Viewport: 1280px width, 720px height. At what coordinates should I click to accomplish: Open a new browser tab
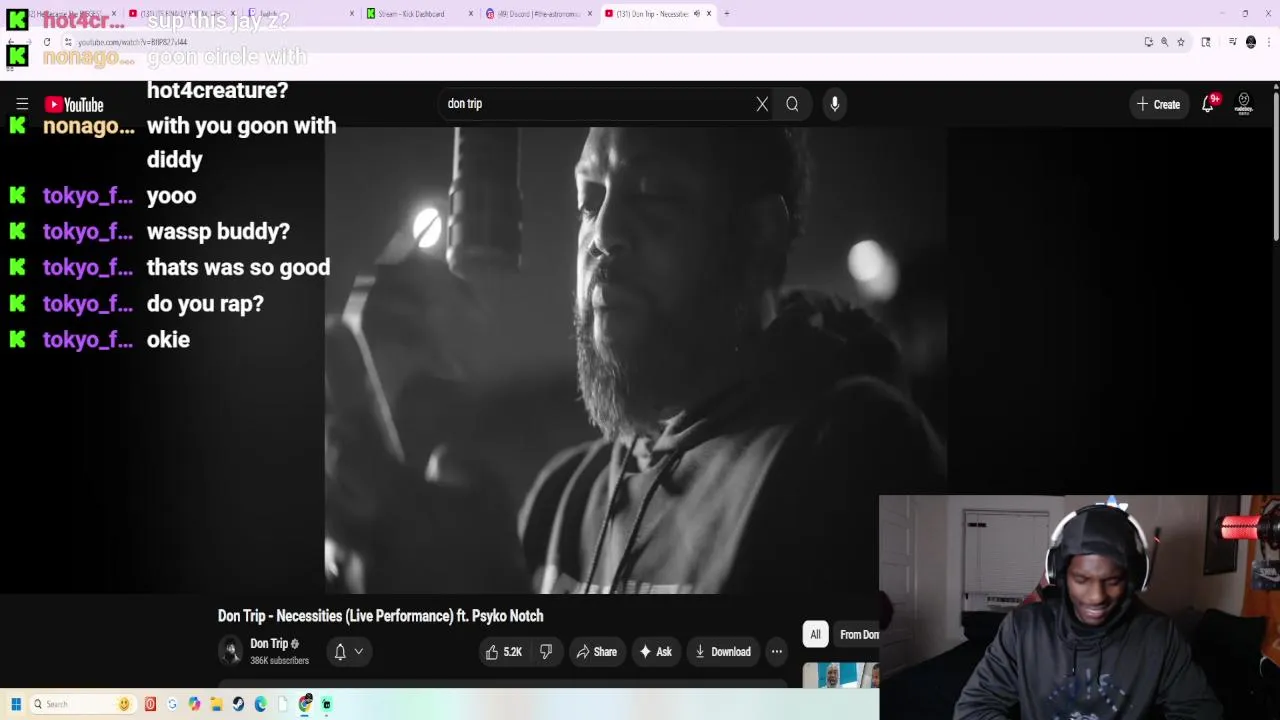click(727, 14)
